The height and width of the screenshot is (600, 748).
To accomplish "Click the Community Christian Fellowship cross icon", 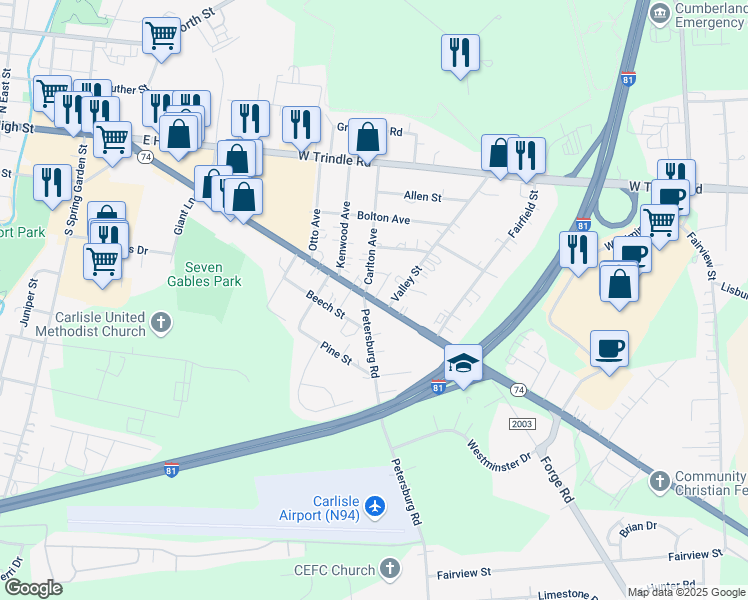I will (660, 481).
